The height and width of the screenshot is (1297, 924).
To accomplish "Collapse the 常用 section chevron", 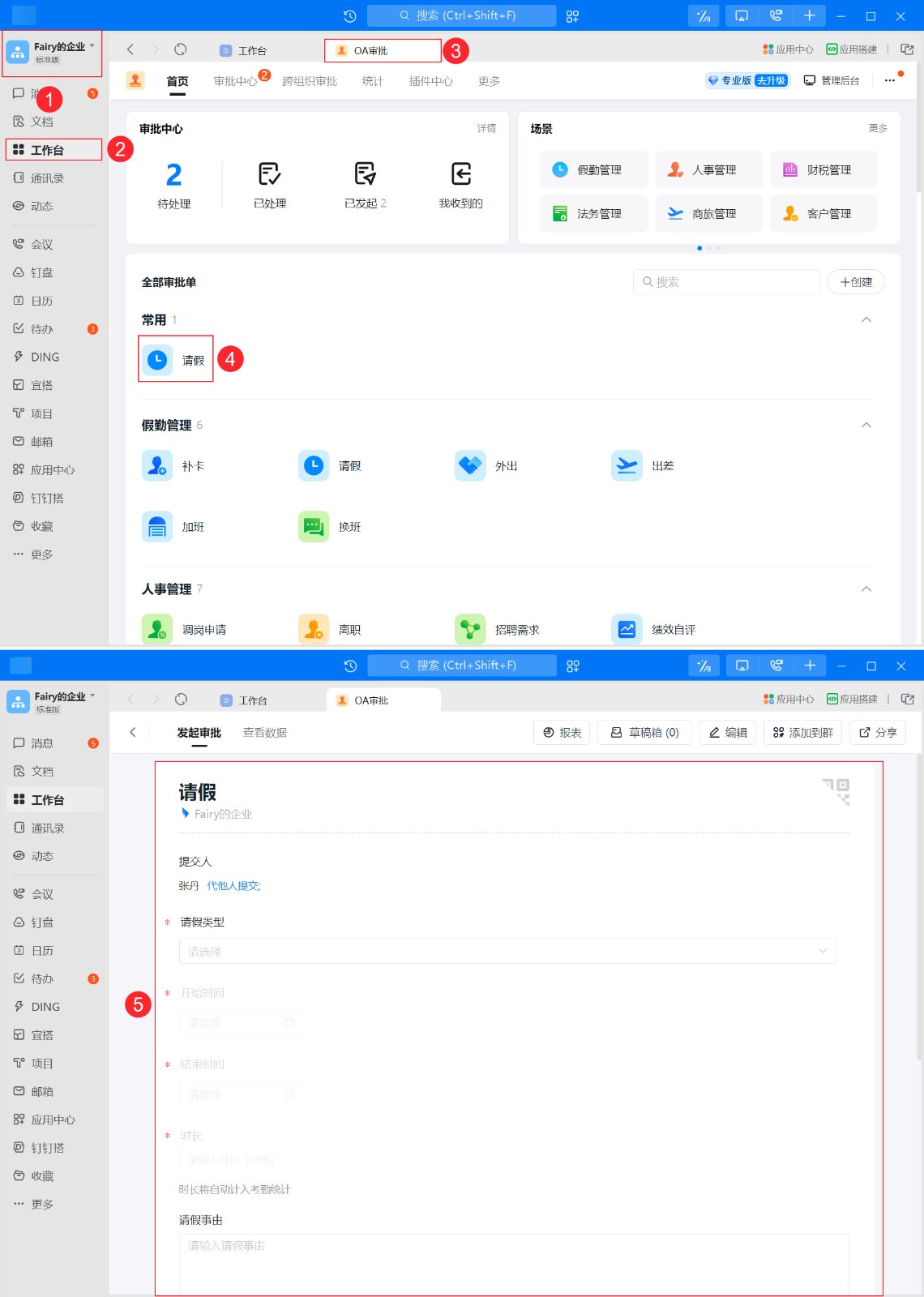I will (866, 319).
